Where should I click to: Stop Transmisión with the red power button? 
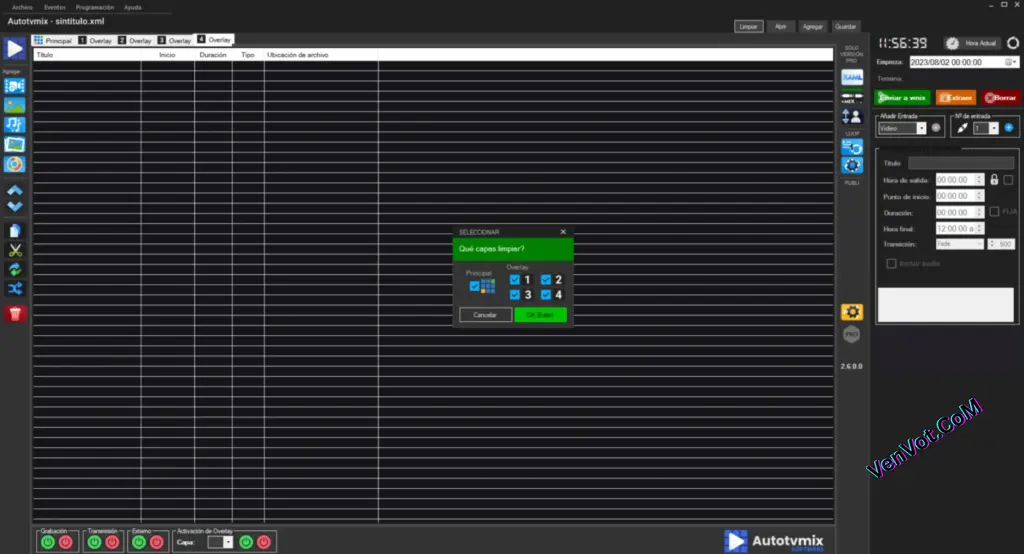point(112,542)
